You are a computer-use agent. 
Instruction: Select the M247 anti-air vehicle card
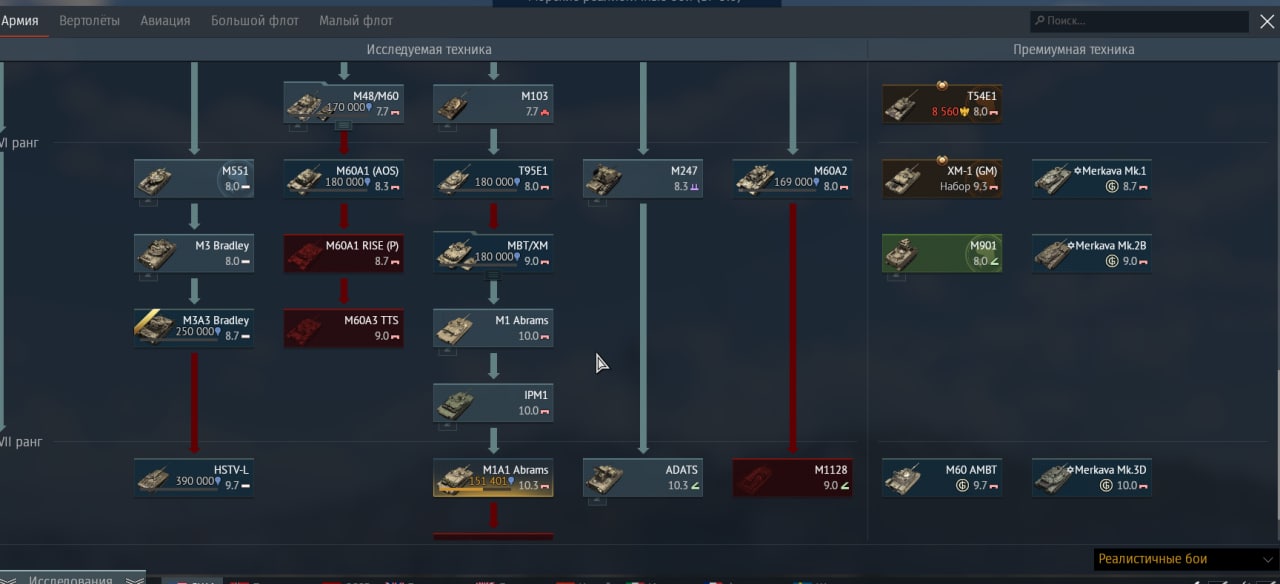pyautogui.click(x=643, y=179)
